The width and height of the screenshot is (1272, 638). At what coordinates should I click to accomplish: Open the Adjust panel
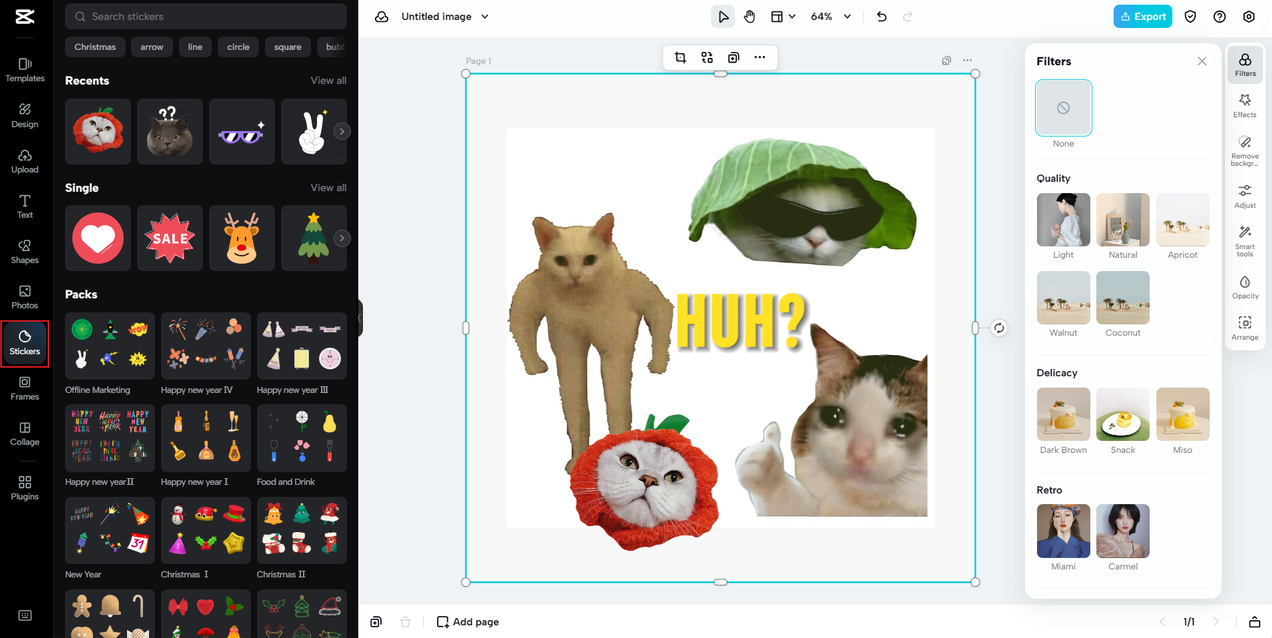click(x=1245, y=196)
